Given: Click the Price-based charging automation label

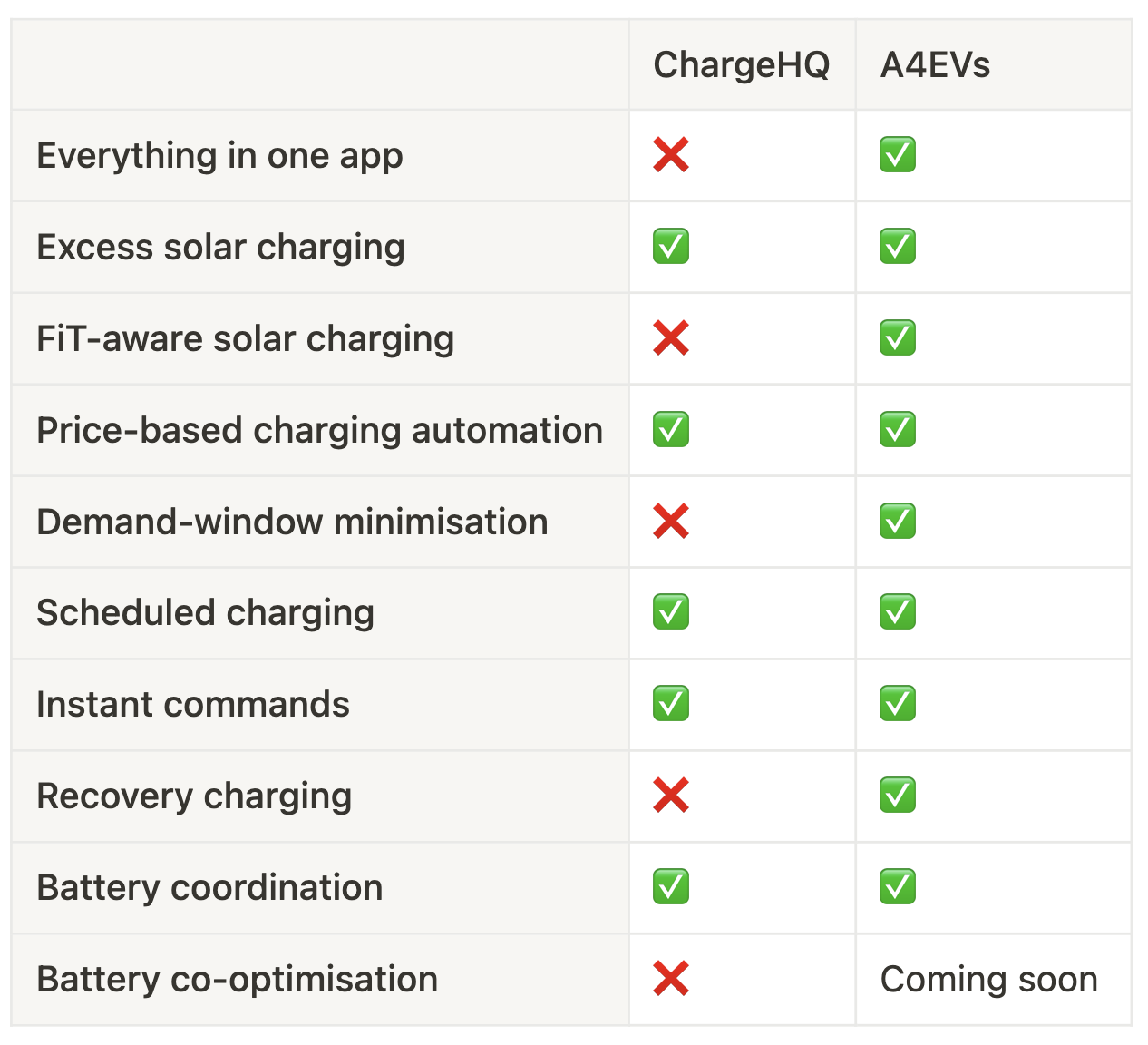Looking at the screenshot, I should click(x=319, y=431).
